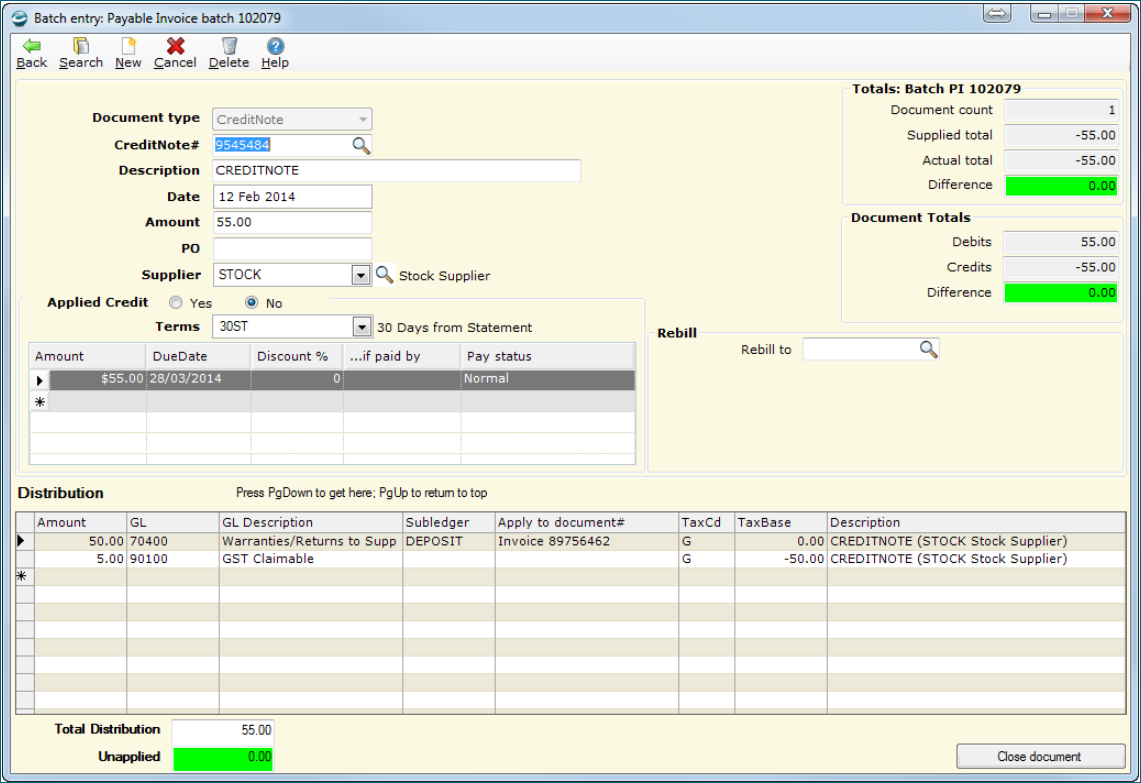
Task: Click the Total Distribution field
Action: (223, 730)
